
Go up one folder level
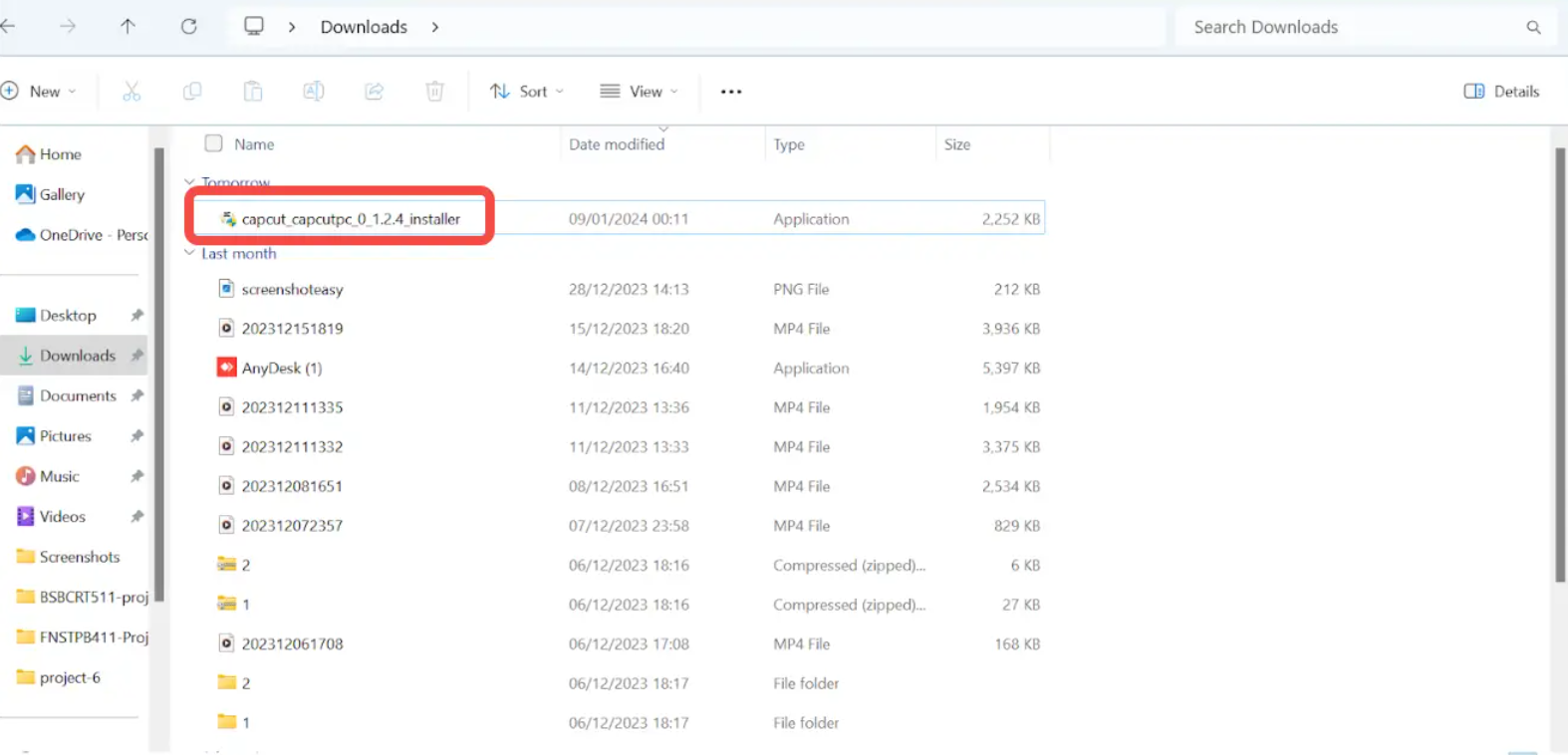pyautogui.click(x=128, y=27)
